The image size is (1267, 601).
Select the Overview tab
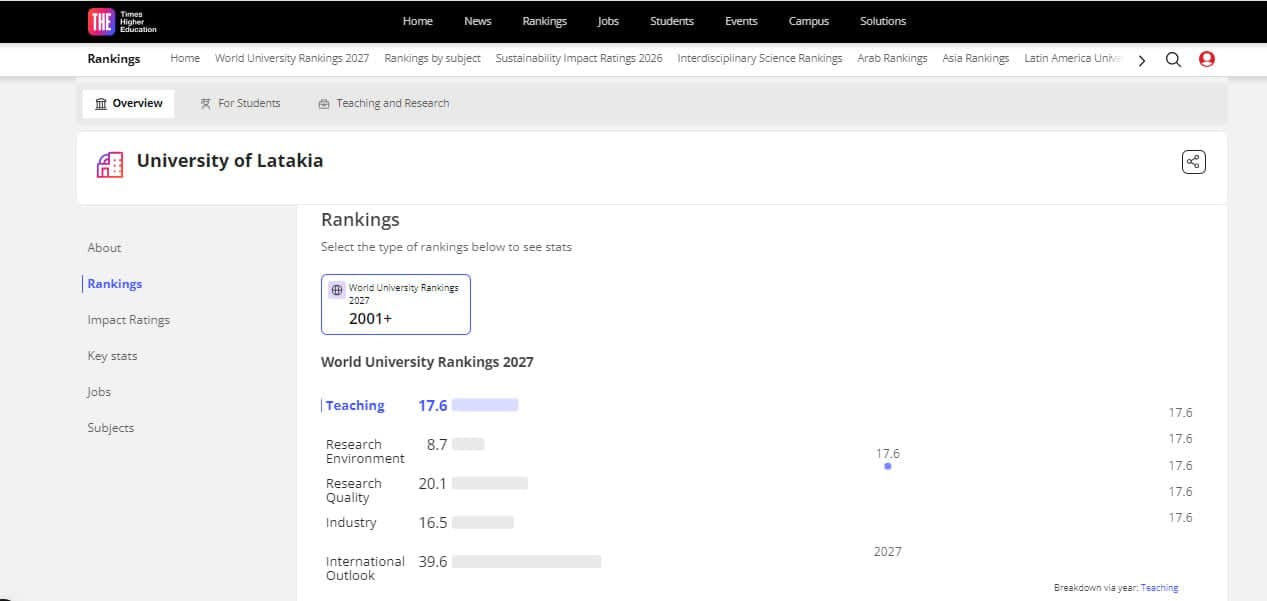tap(128, 103)
